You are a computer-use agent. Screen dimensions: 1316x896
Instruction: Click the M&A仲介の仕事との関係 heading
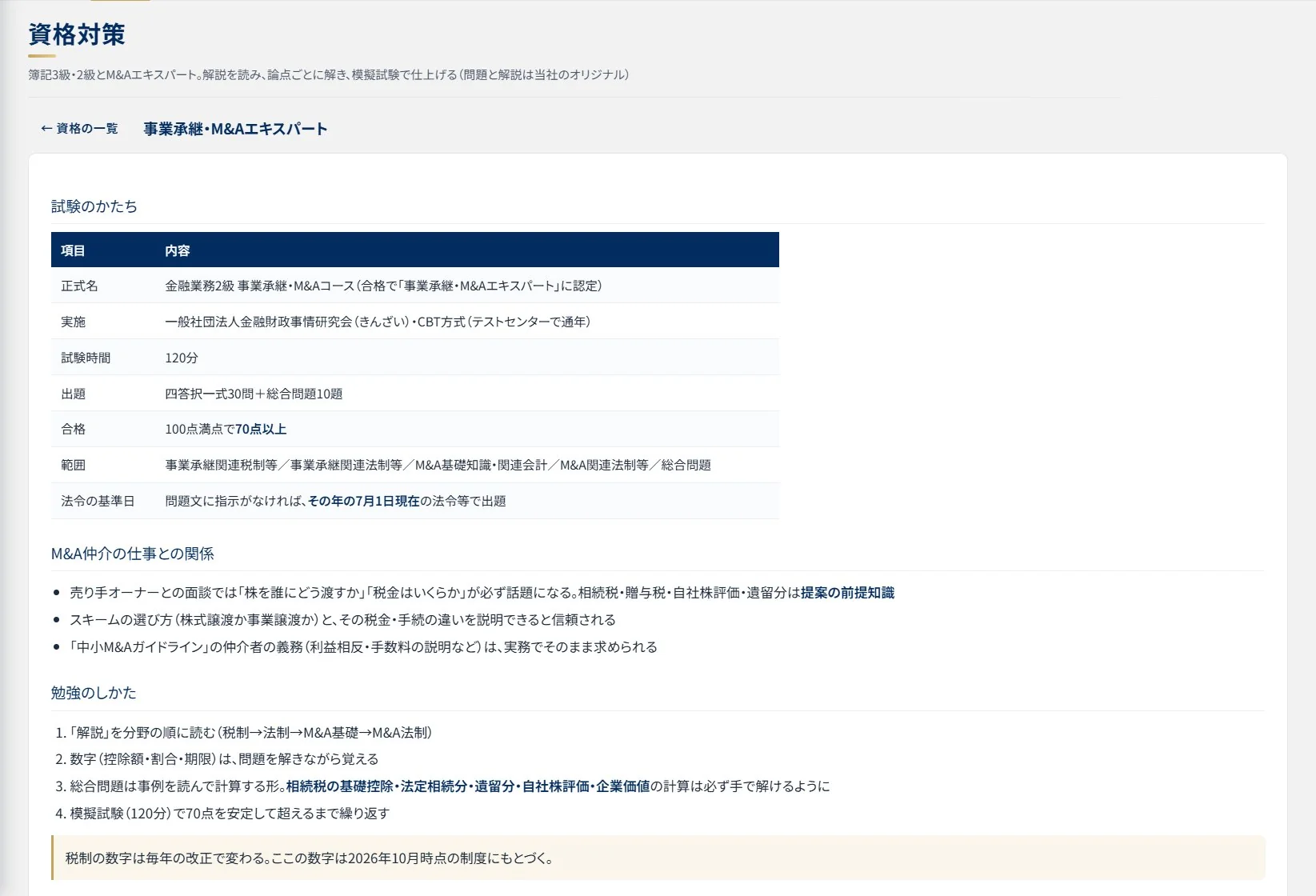pyautogui.click(x=133, y=554)
